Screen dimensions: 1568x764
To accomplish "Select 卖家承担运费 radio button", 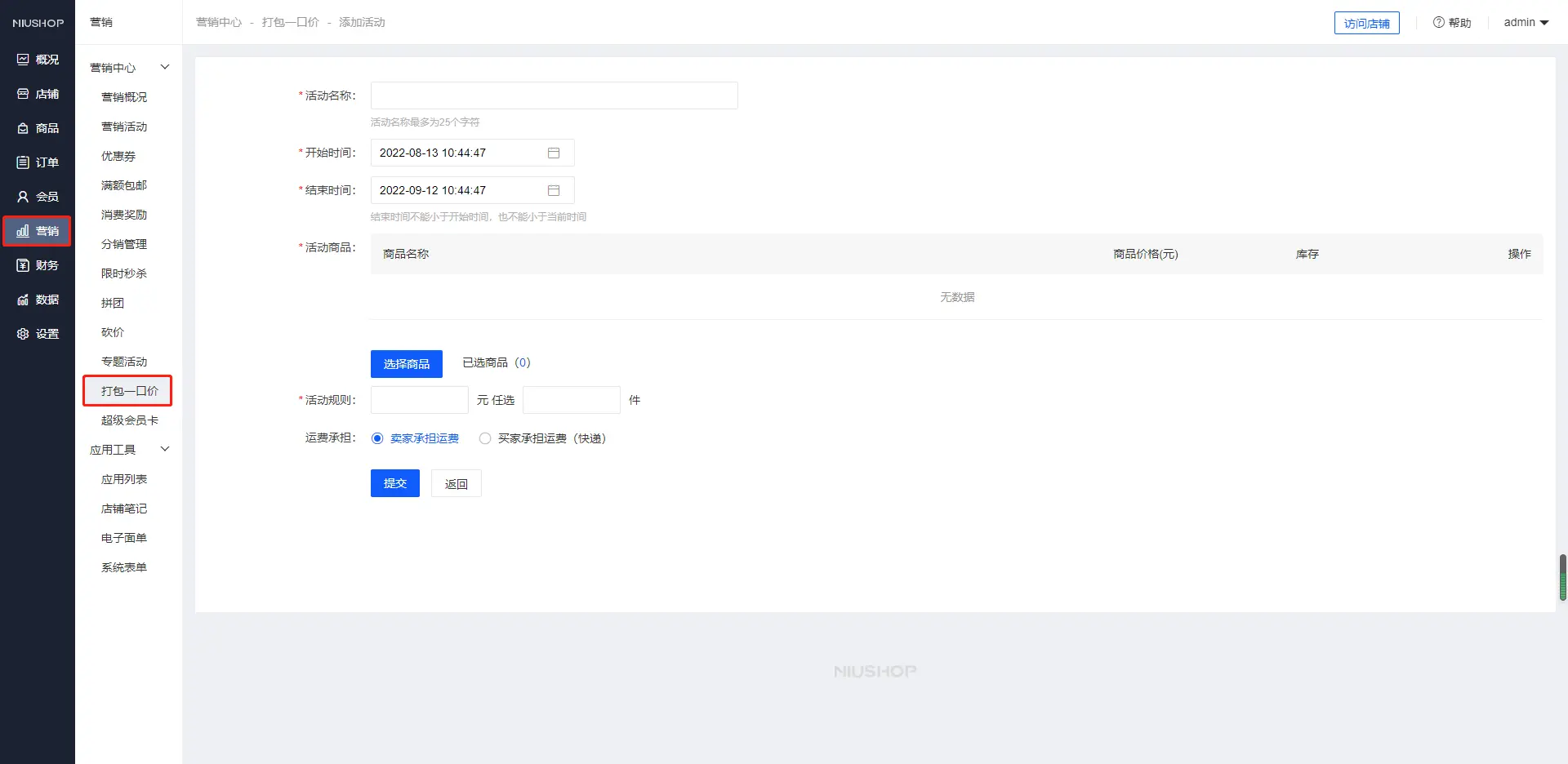I will click(x=377, y=438).
